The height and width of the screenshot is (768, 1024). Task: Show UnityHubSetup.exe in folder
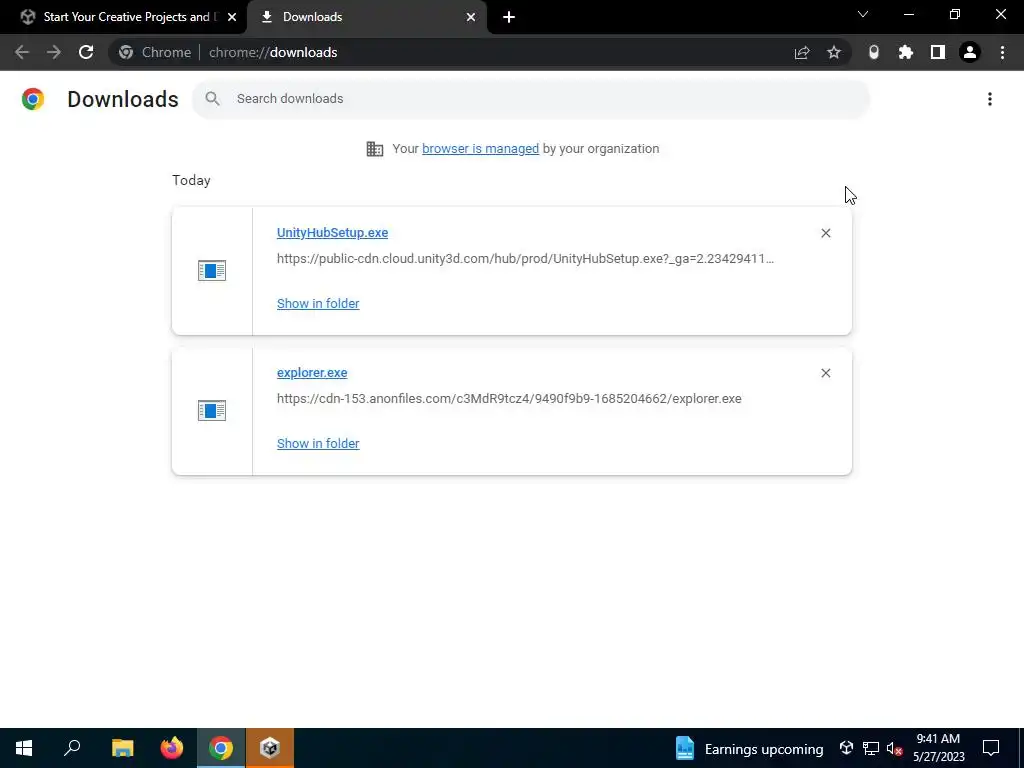coord(318,304)
